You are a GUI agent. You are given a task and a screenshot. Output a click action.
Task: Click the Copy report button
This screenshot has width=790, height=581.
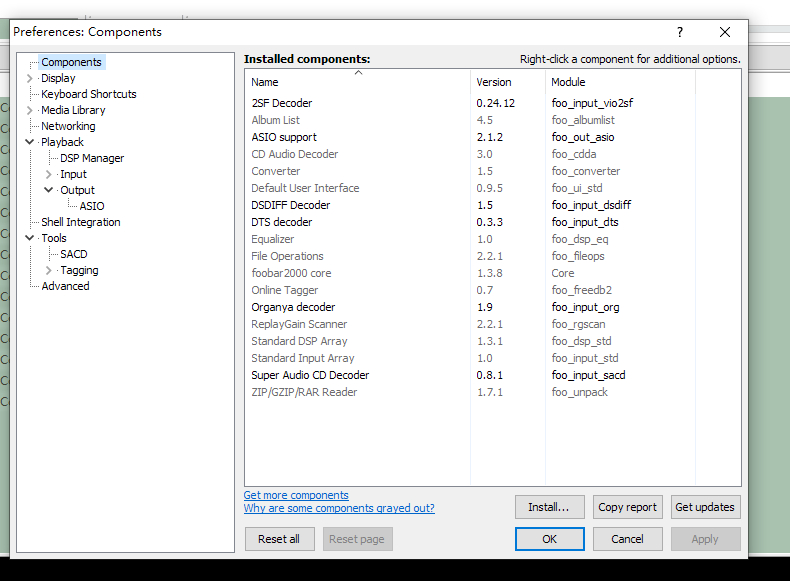pos(627,507)
